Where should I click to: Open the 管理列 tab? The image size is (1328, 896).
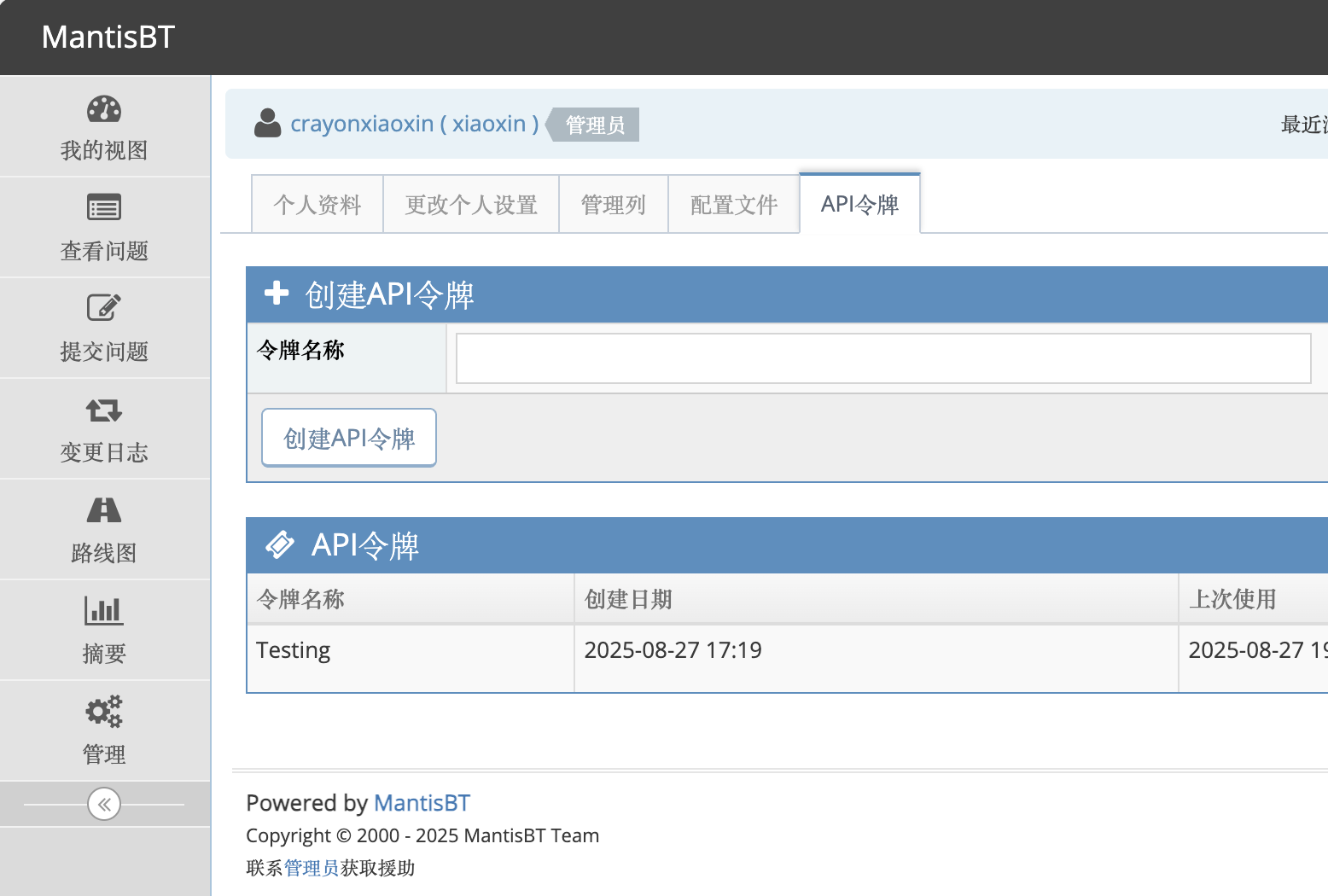point(613,205)
